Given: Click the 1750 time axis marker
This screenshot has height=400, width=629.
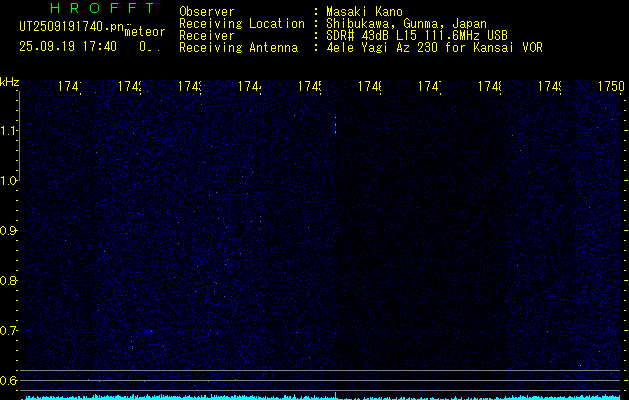Looking at the screenshot, I should coord(611,86).
